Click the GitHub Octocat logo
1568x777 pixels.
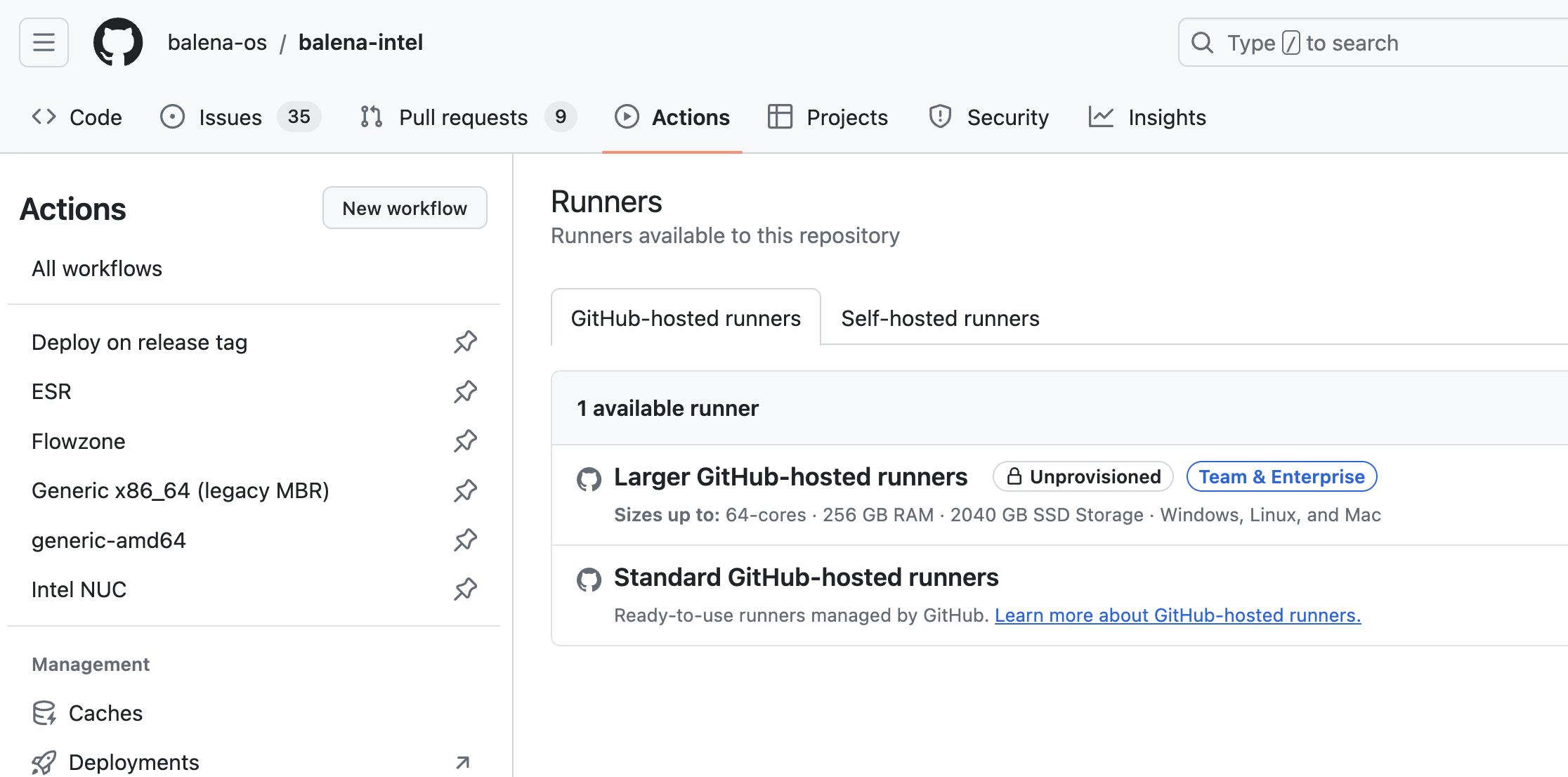(x=118, y=43)
